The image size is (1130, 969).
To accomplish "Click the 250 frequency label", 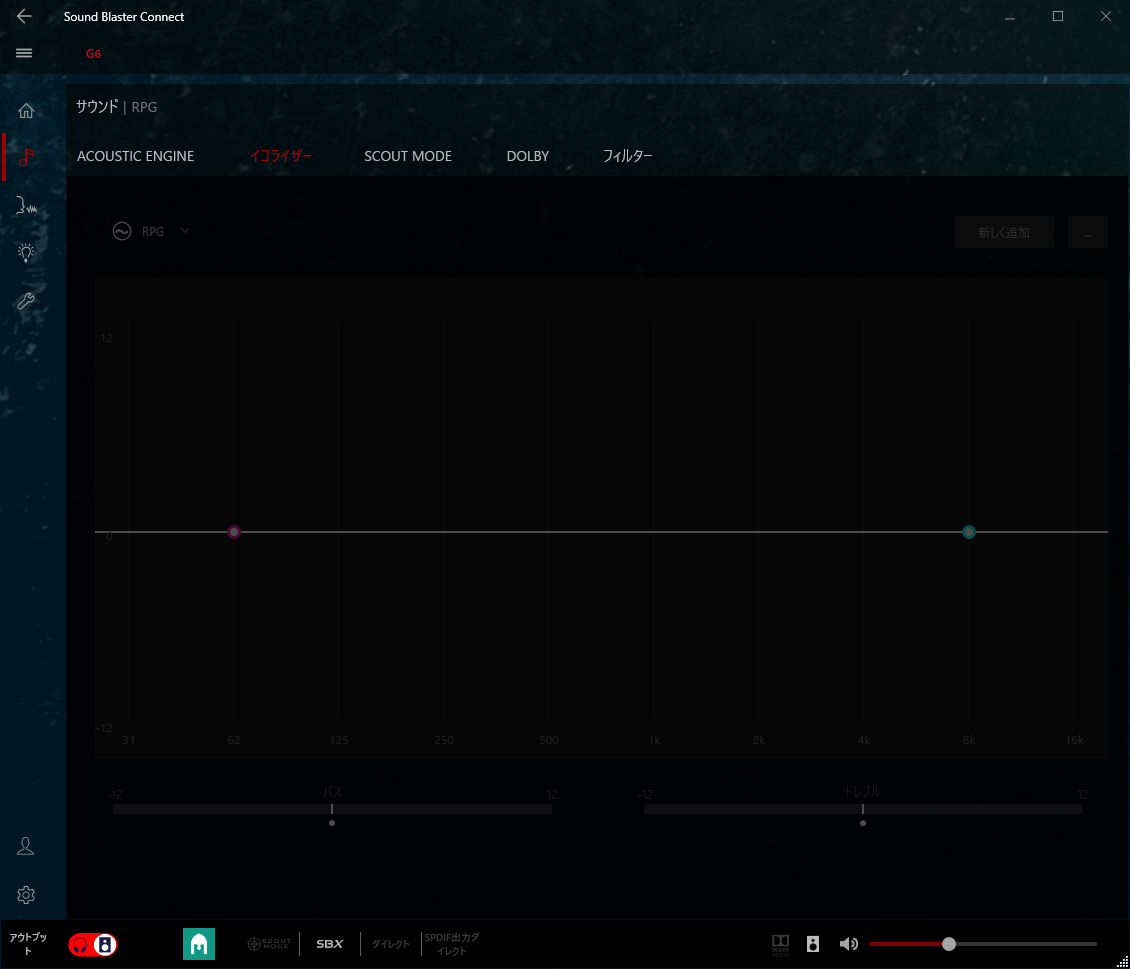I will pyautogui.click(x=444, y=740).
